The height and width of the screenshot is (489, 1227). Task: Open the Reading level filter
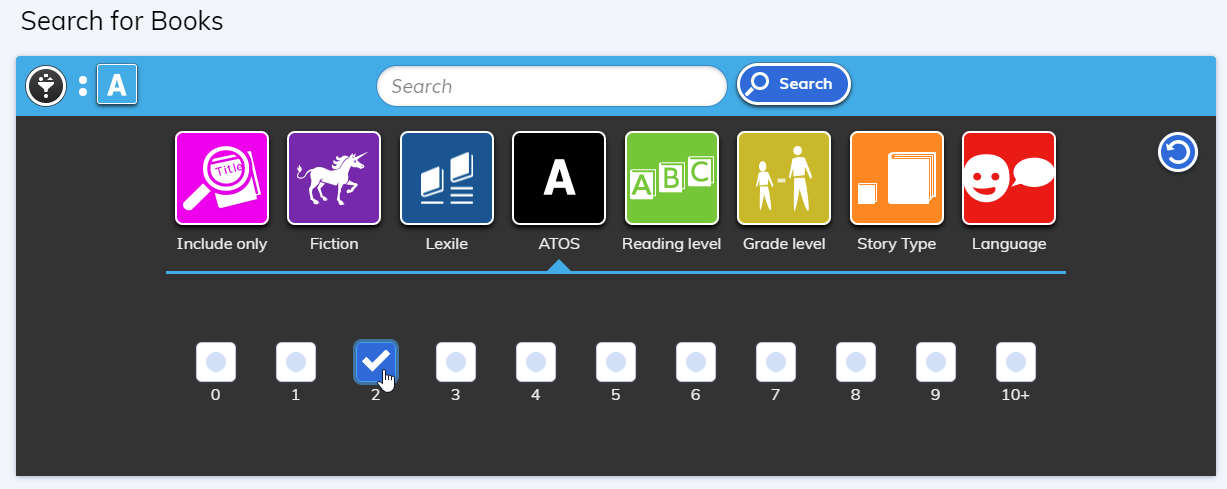pyautogui.click(x=672, y=178)
